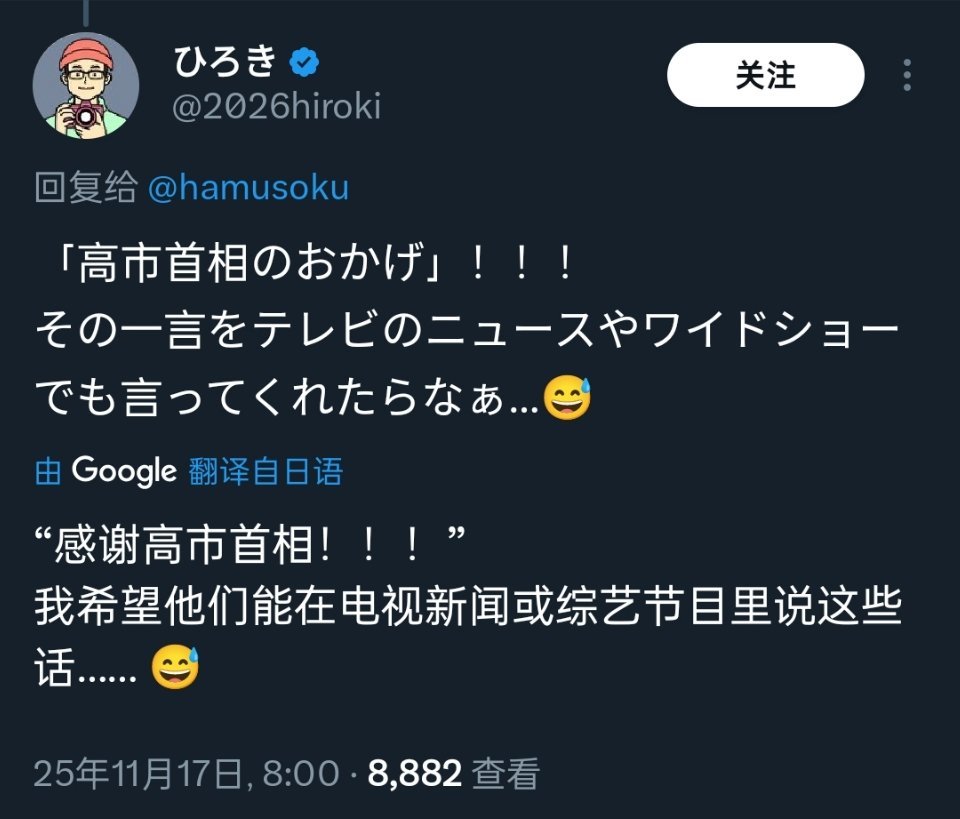Image resolution: width=960 pixels, height=819 pixels.
Task: Open the @2026hiroki username handle
Action: pyautogui.click(x=277, y=107)
